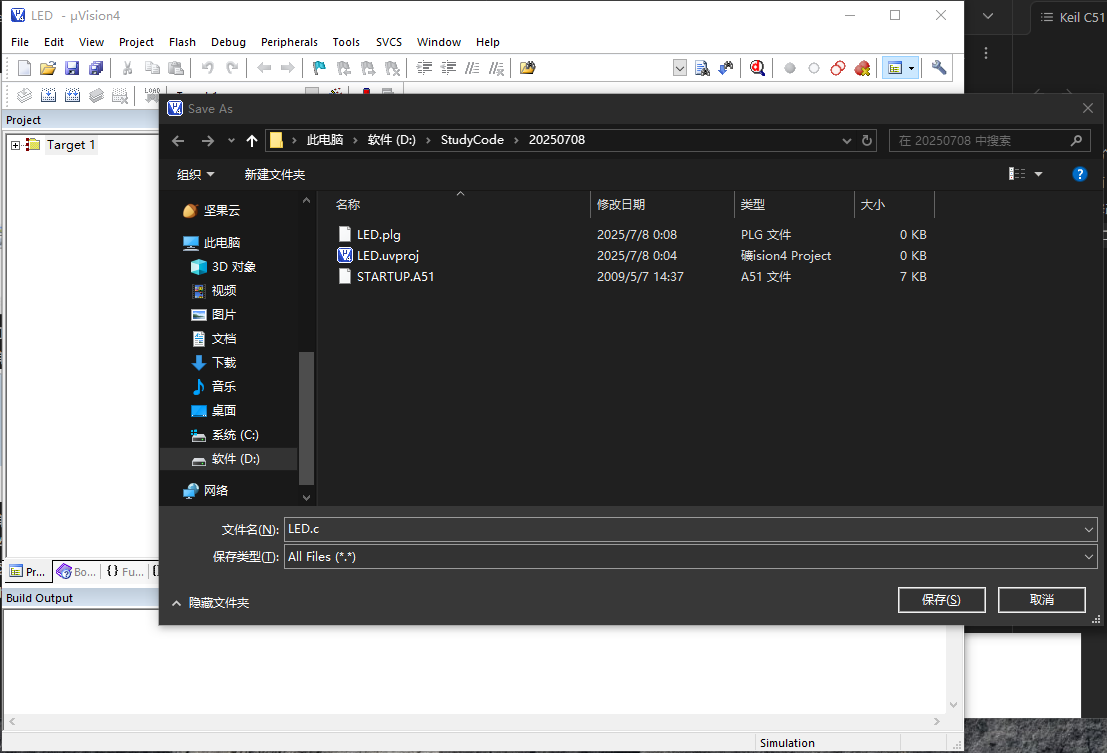
Task: Click the Insert/Remove Bookmark flag icon
Action: tap(319, 68)
